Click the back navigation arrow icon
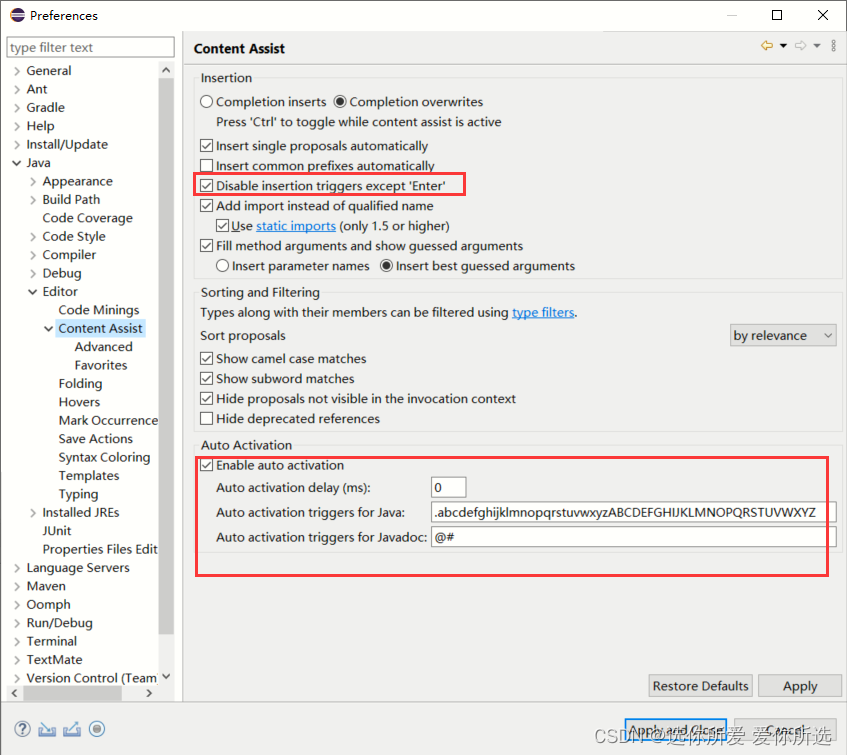 pos(767,46)
